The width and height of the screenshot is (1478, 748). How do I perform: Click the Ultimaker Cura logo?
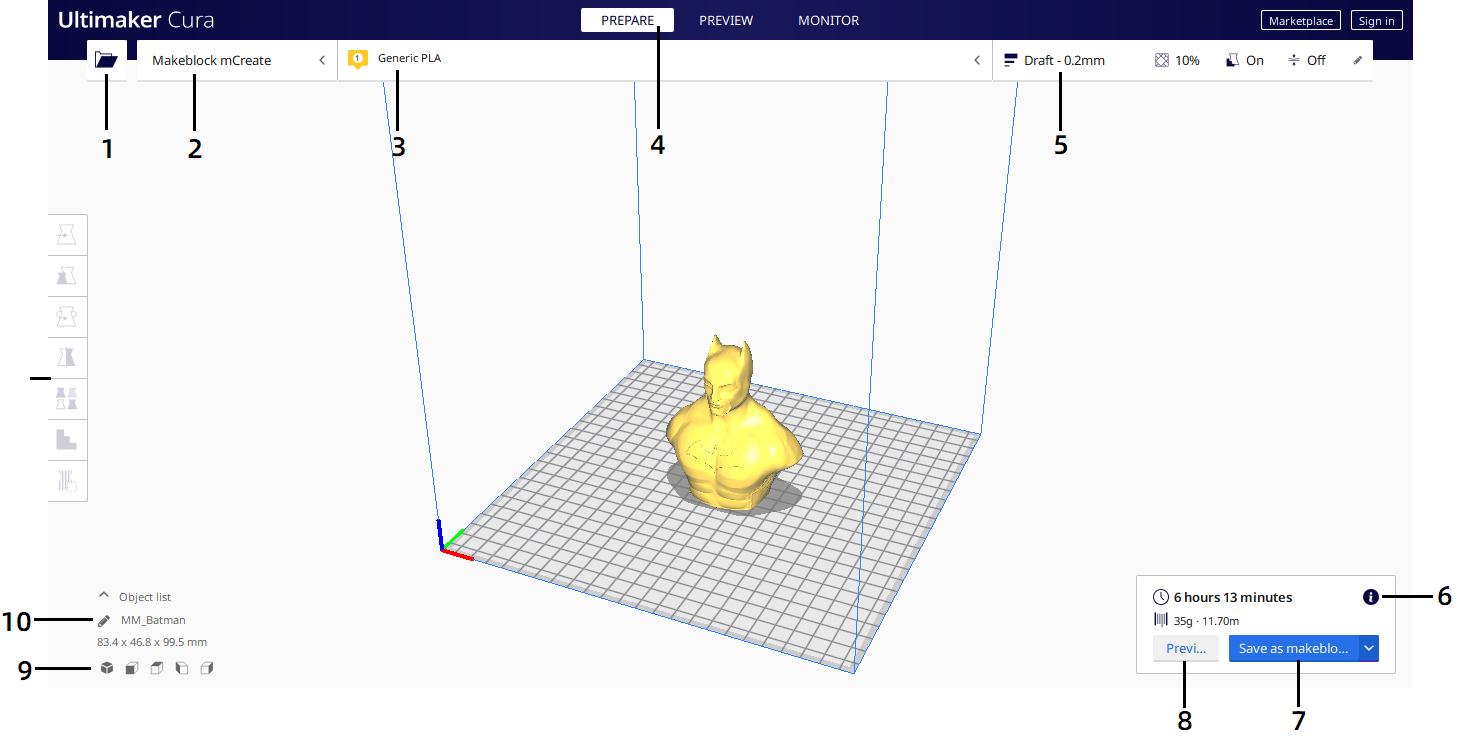click(136, 20)
